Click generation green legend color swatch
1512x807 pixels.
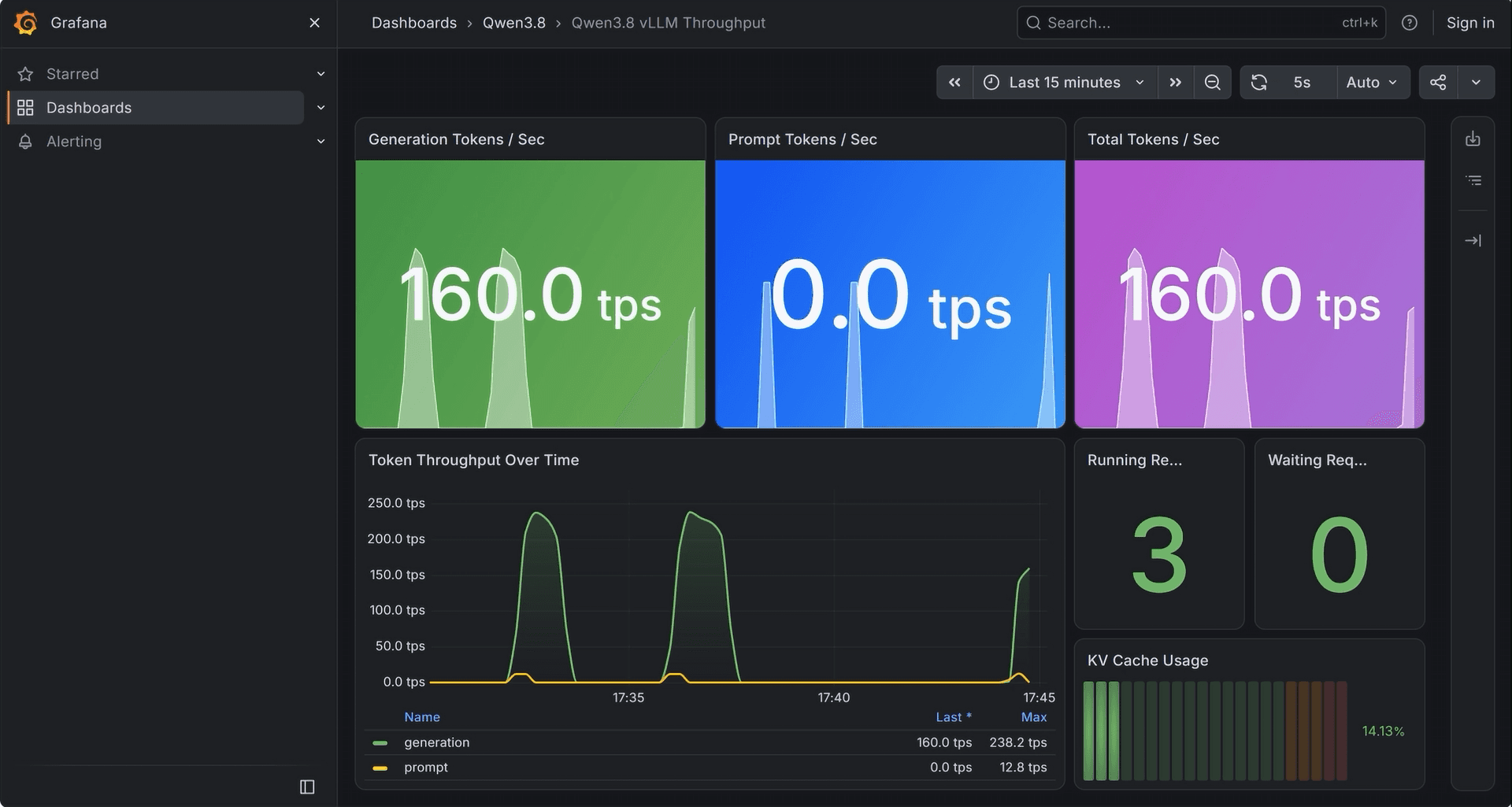(x=380, y=743)
